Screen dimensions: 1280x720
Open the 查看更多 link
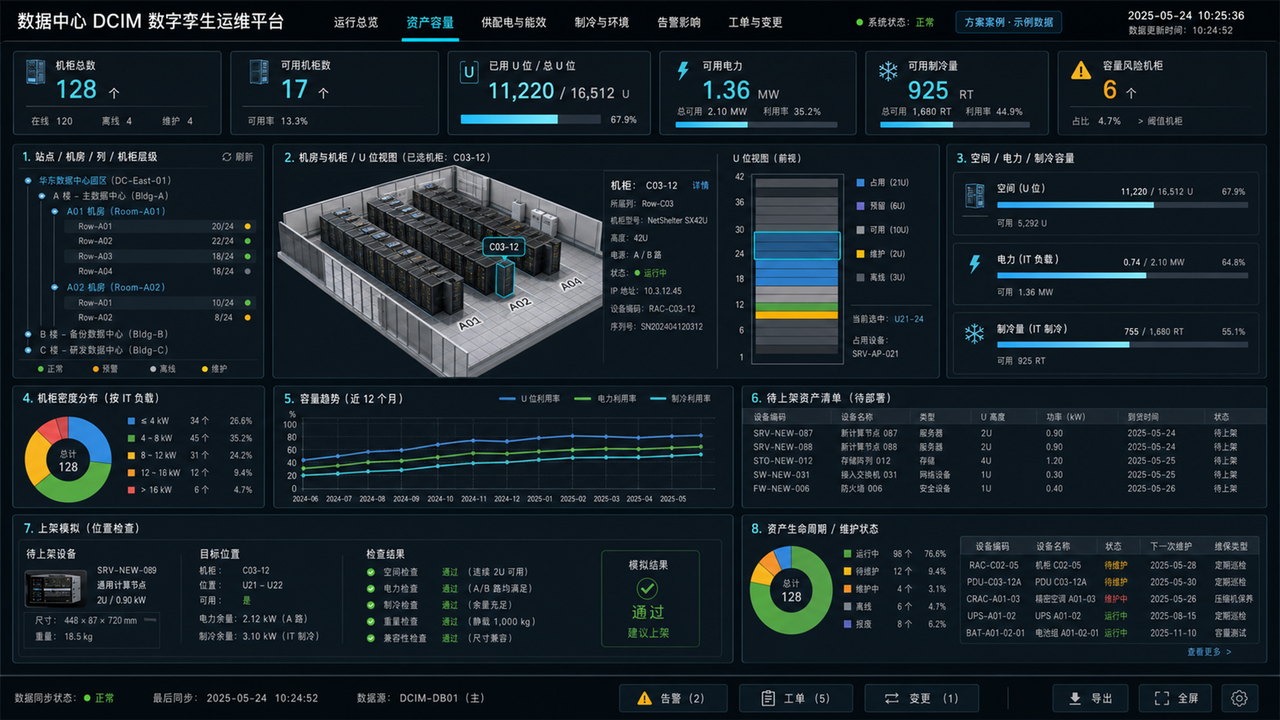[1209, 652]
